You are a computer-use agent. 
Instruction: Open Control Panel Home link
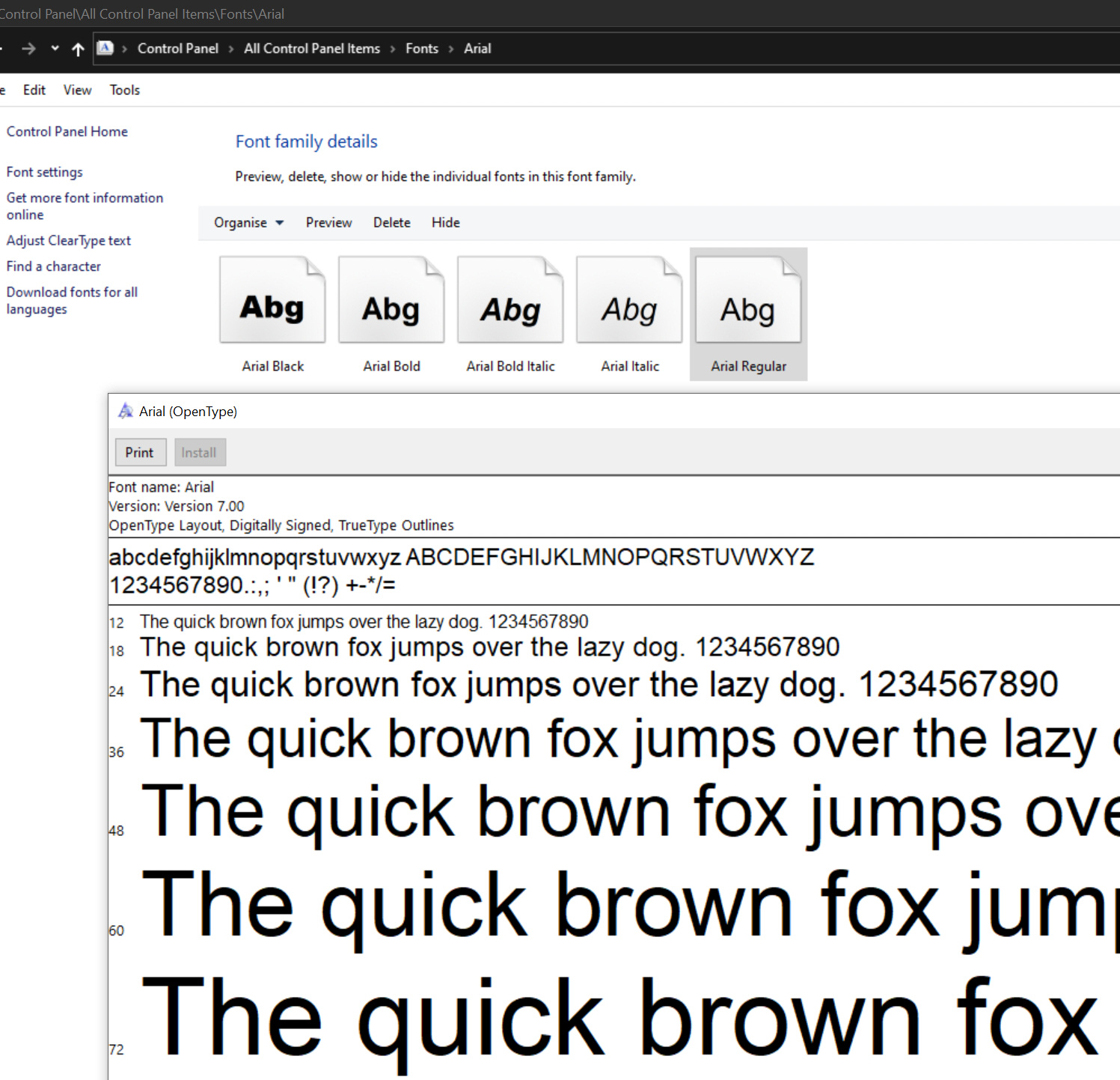point(67,132)
